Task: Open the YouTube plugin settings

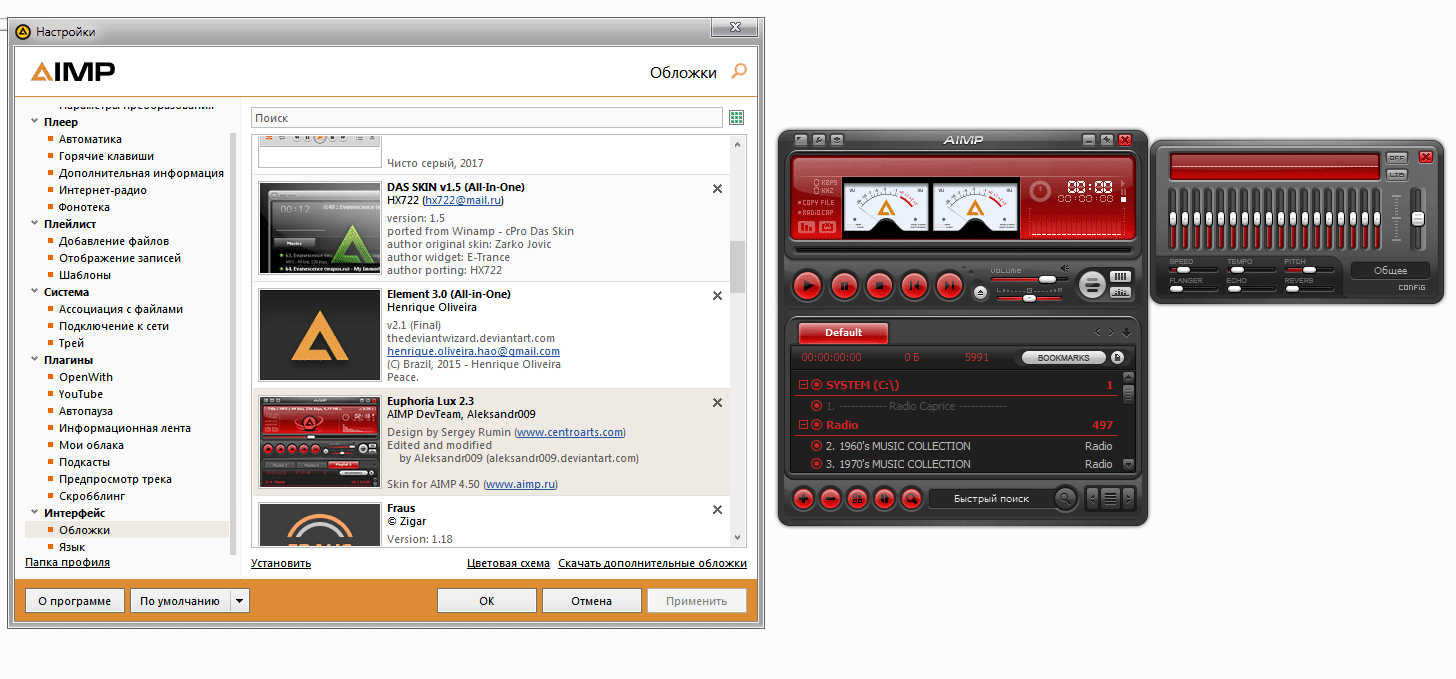Action: coord(81,394)
